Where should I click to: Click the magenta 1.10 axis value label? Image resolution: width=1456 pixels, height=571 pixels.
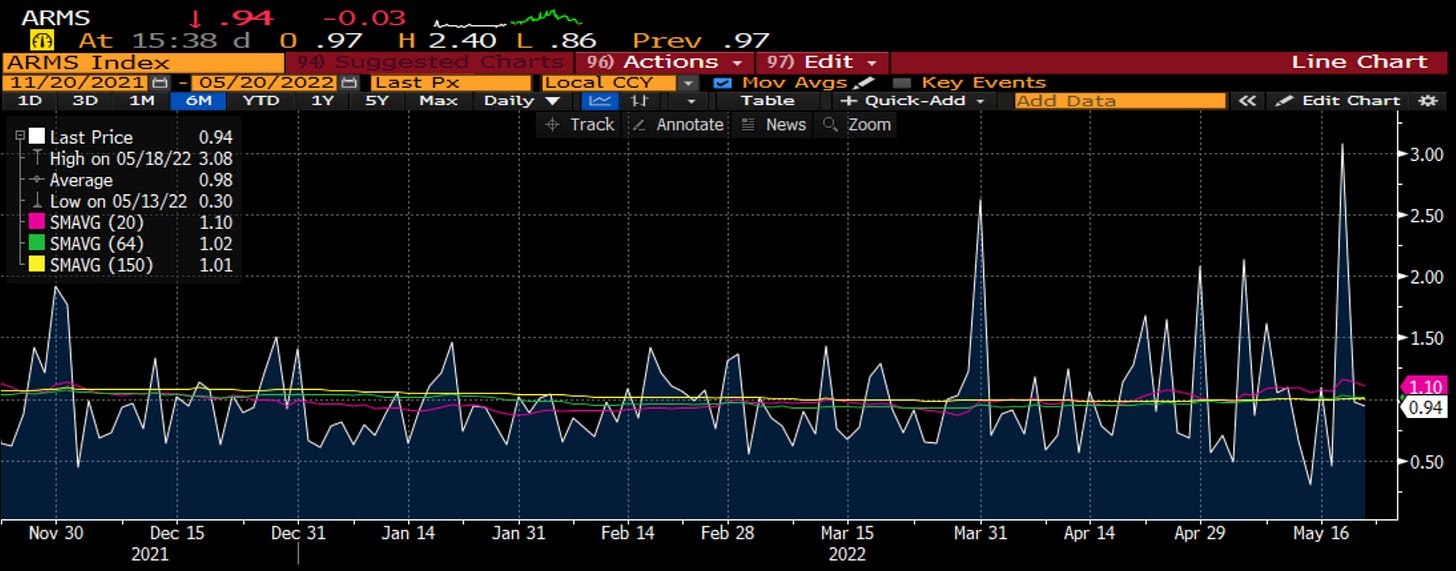[1425, 387]
